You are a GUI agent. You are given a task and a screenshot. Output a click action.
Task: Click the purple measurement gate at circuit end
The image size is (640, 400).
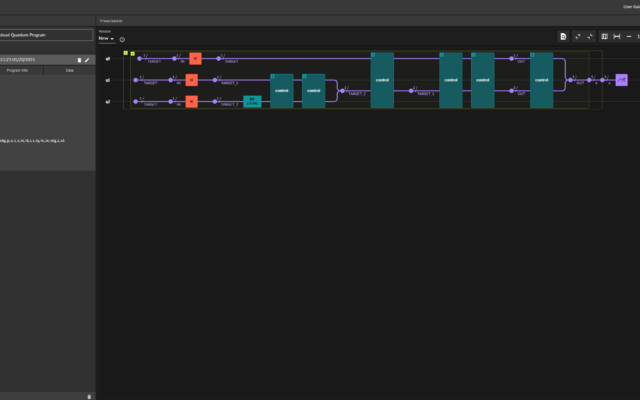tap(621, 80)
